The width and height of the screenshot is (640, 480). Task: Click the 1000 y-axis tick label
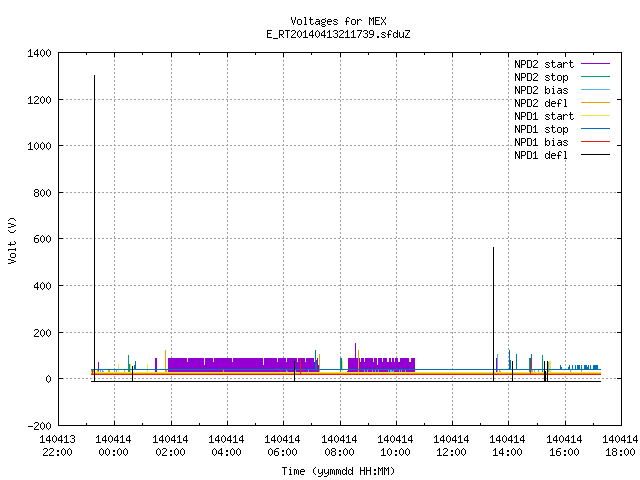39,146
